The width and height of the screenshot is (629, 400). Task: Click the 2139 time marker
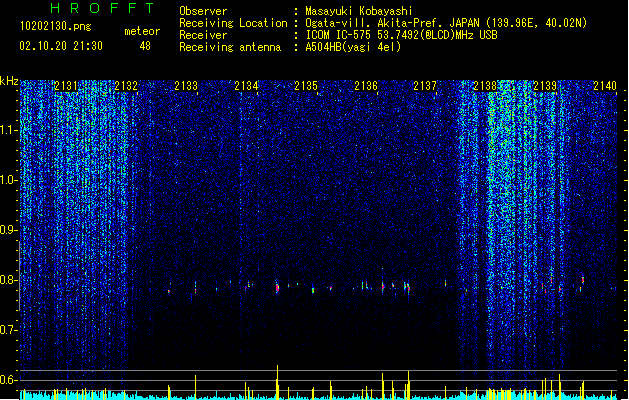pyautogui.click(x=545, y=86)
